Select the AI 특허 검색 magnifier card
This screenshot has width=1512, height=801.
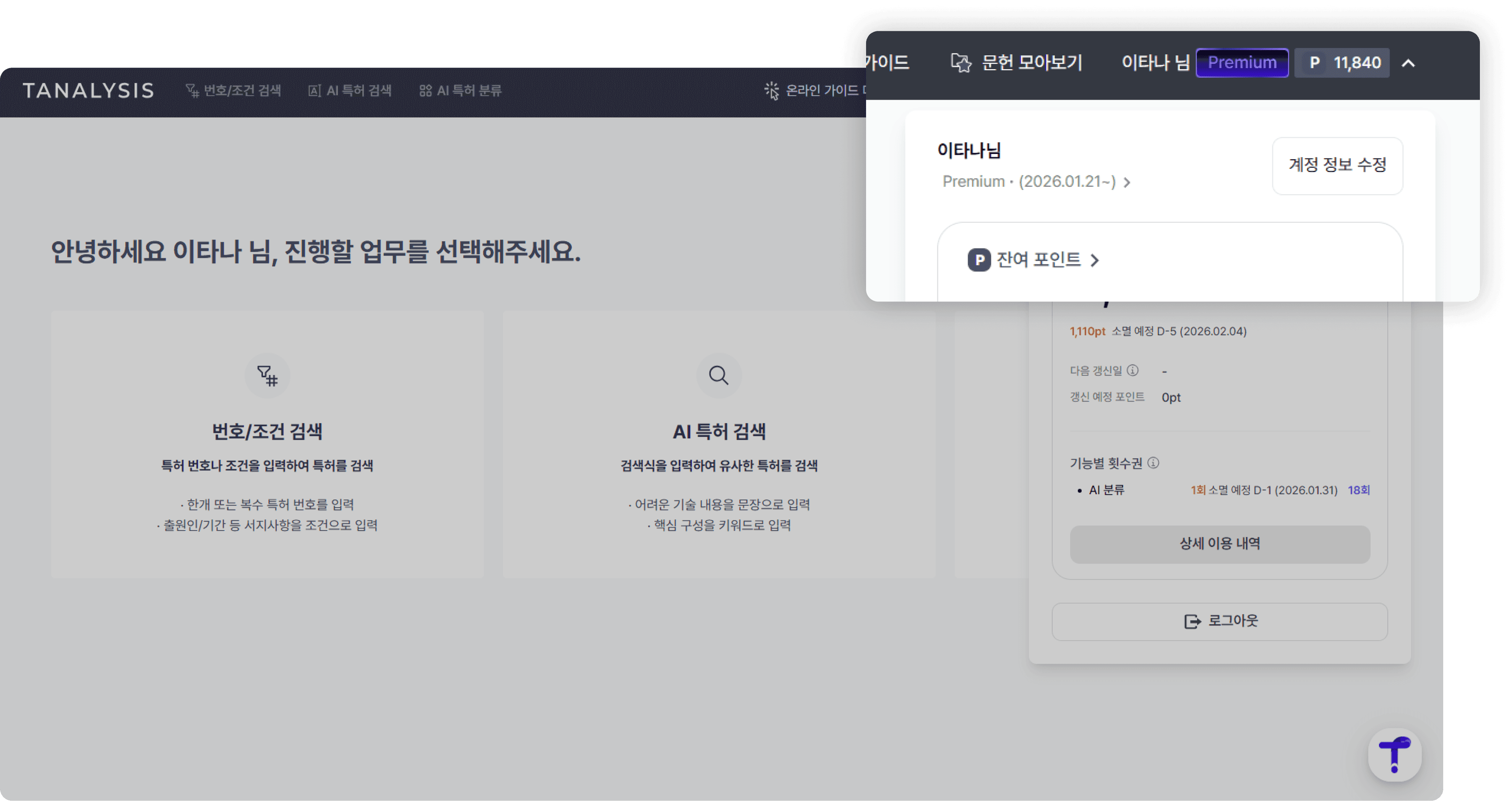coord(719,376)
